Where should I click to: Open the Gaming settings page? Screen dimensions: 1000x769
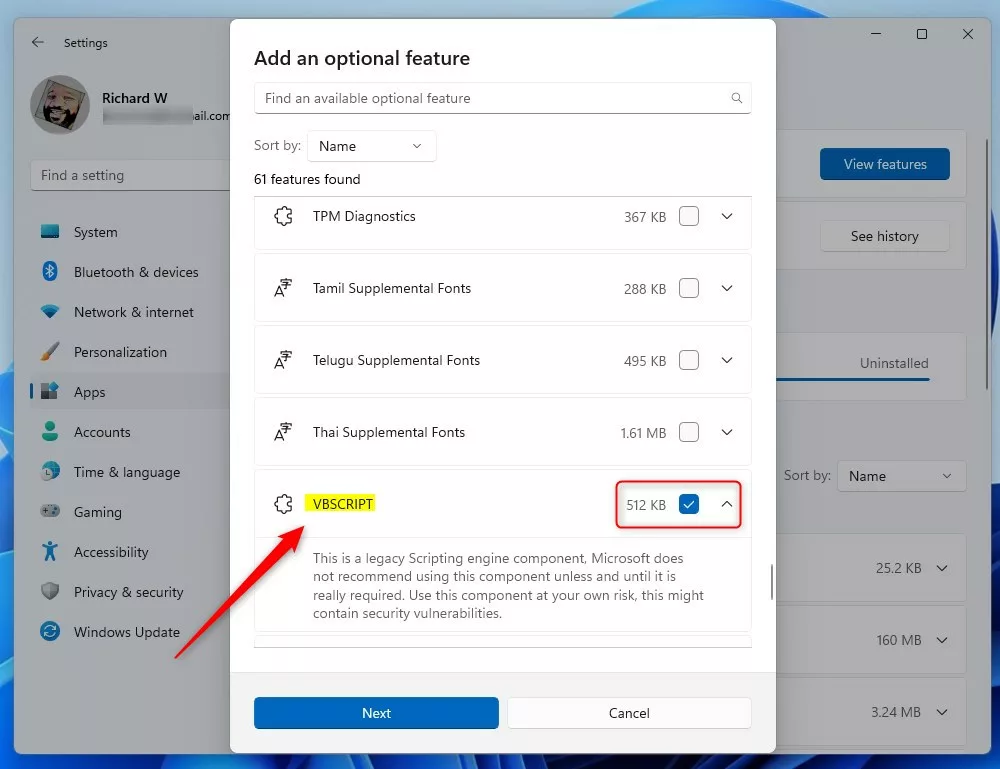pyautogui.click(x=130, y=512)
